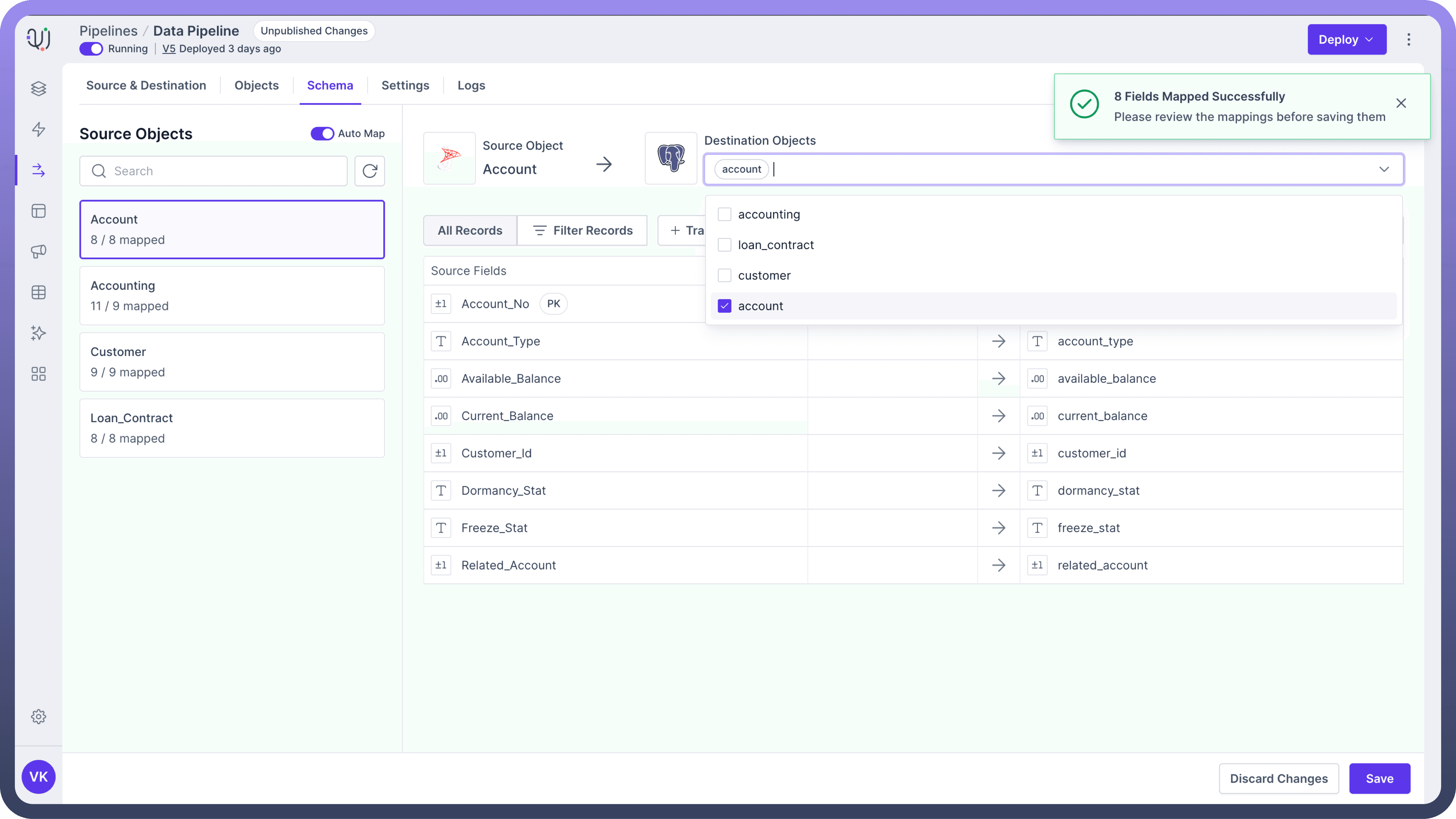Check the customer option checkbox

click(724, 275)
